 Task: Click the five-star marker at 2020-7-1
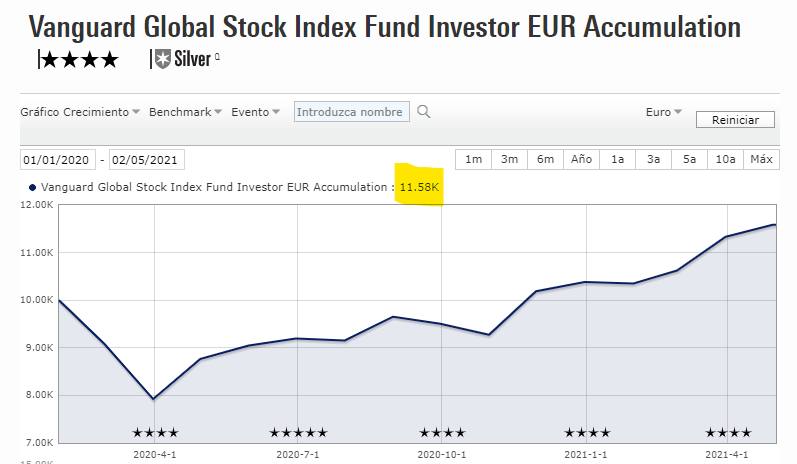click(298, 433)
